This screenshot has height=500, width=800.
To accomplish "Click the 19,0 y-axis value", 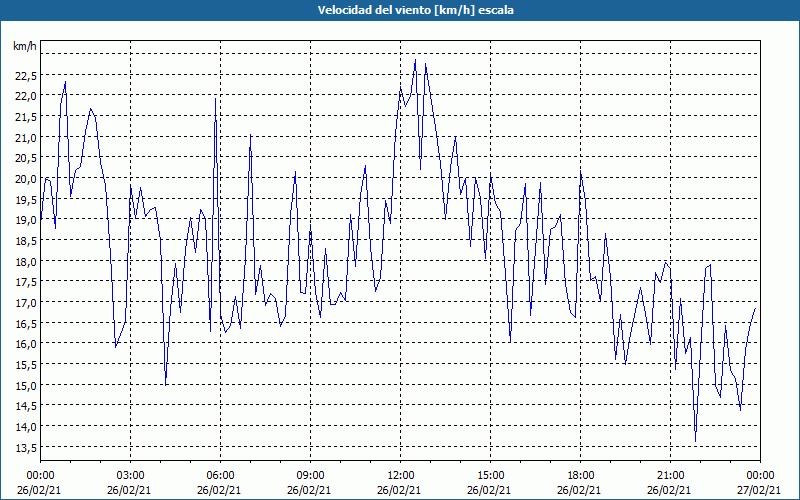I will tap(26, 220).
